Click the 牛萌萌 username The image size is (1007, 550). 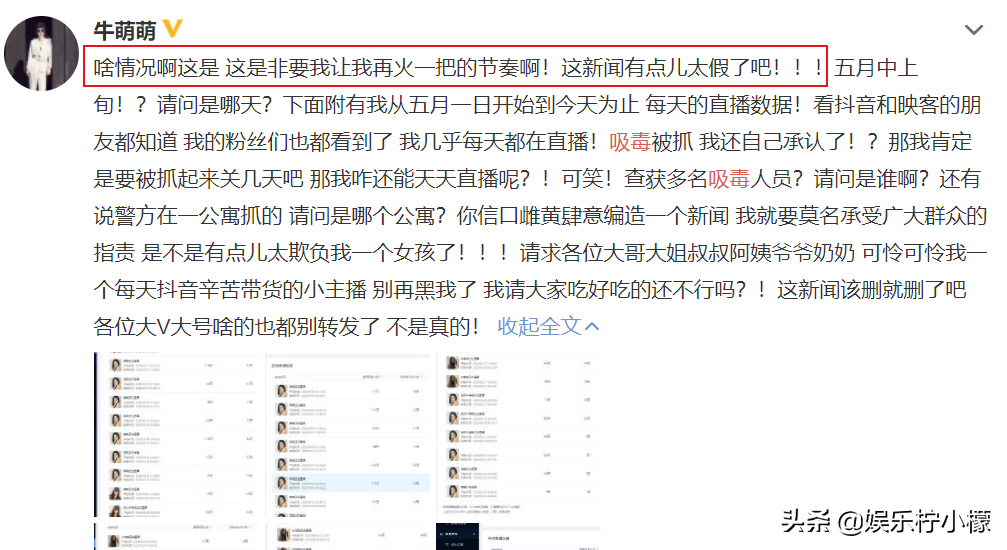tap(125, 30)
